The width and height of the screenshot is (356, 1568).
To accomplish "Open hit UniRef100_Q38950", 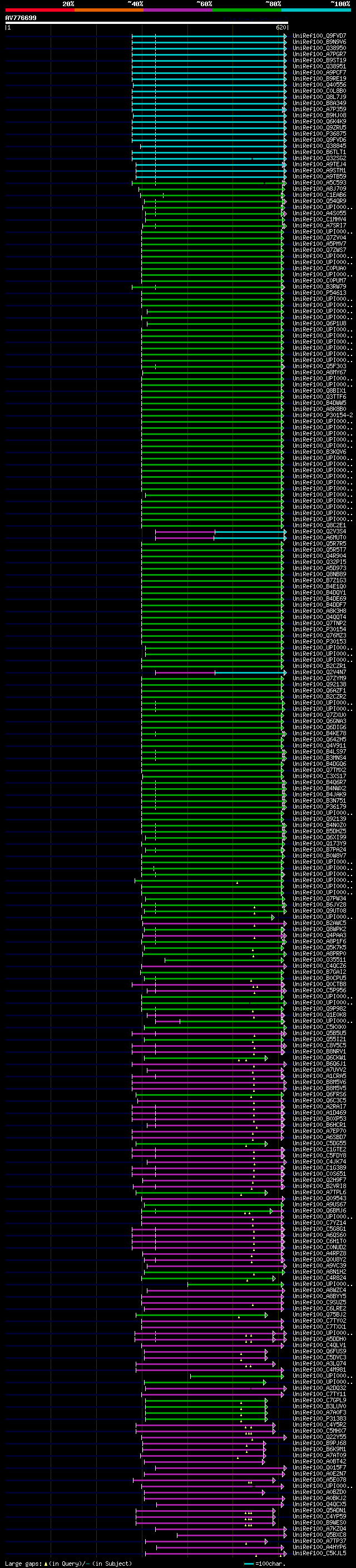I will 319,48.
